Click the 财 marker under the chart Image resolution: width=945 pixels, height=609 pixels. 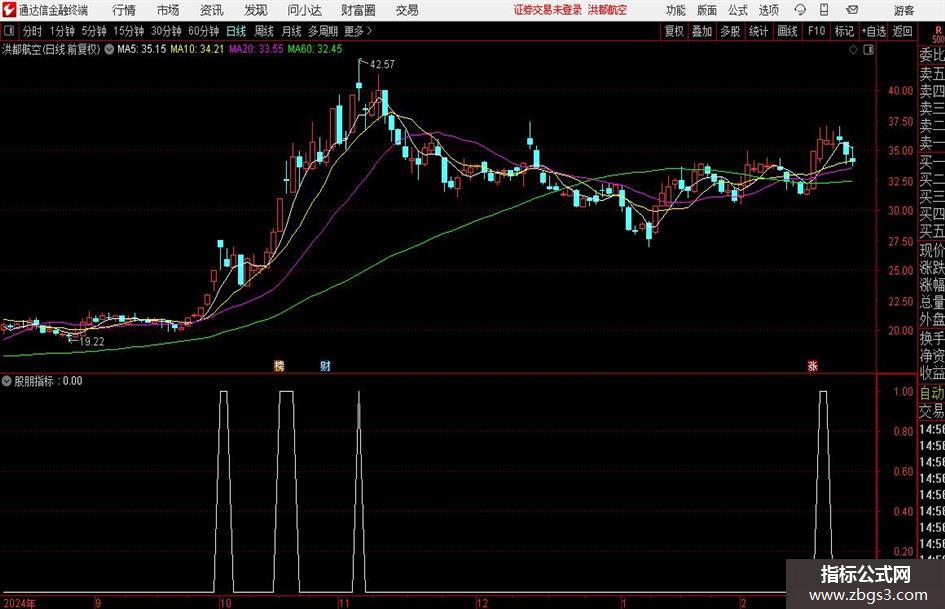pos(325,365)
